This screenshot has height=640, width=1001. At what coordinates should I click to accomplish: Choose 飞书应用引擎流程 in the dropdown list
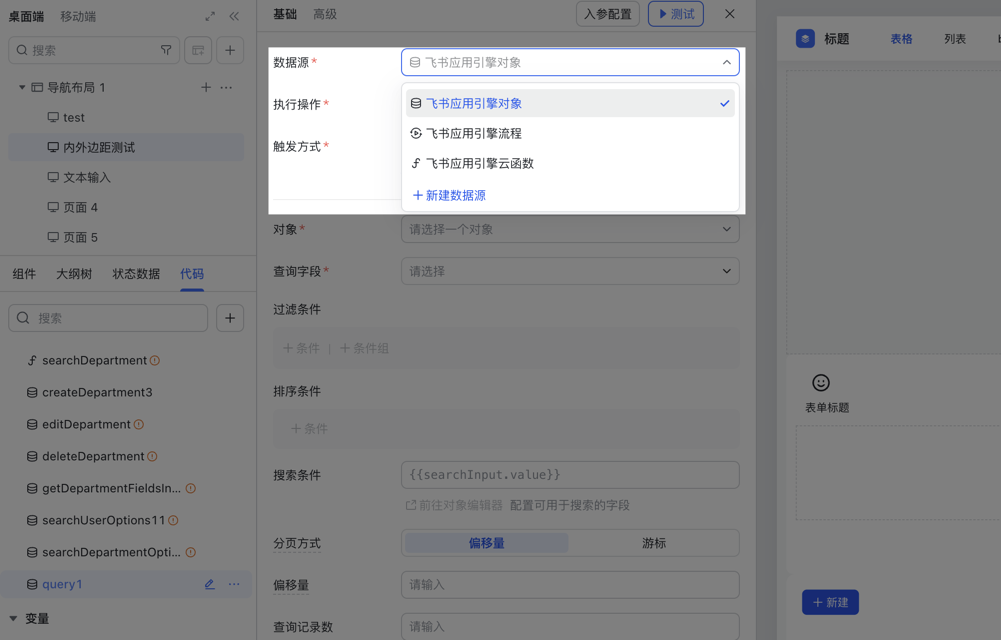pyautogui.click(x=570, y=133)
